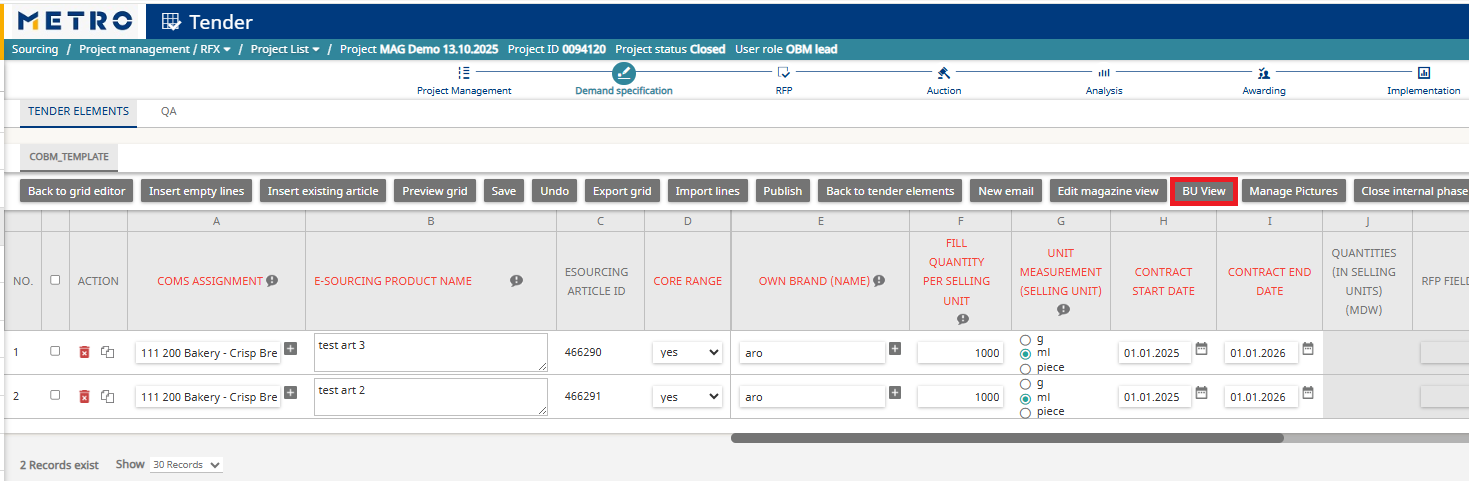Click Export grid button

622,191
